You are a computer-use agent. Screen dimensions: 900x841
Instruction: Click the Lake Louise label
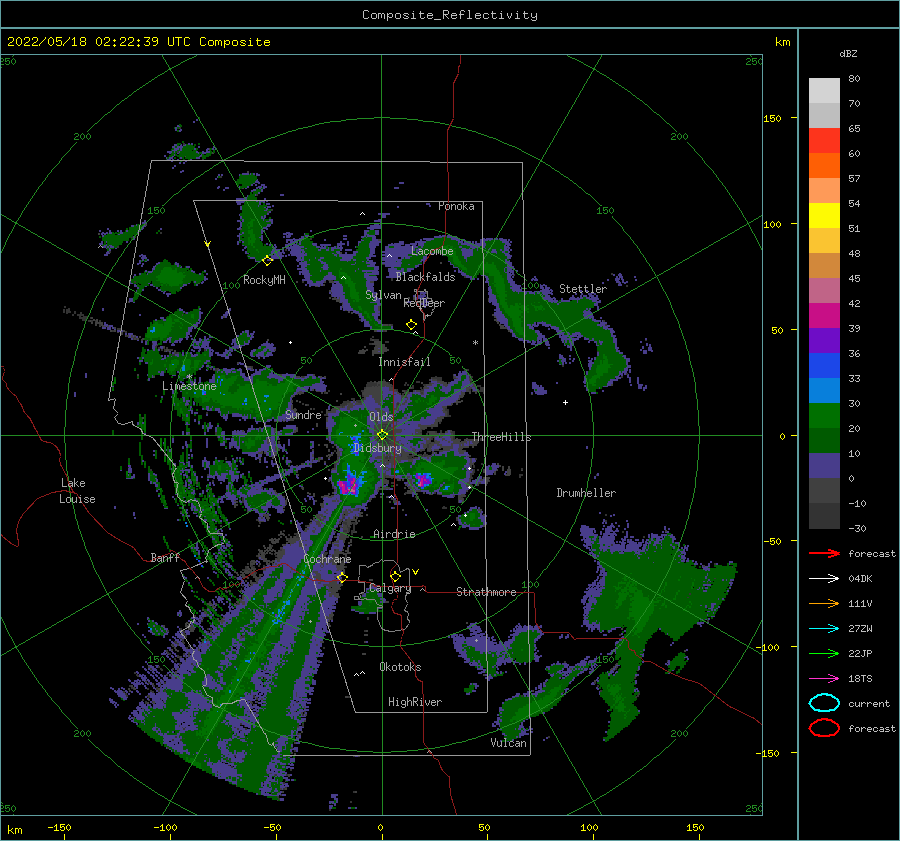coord(77,491)
